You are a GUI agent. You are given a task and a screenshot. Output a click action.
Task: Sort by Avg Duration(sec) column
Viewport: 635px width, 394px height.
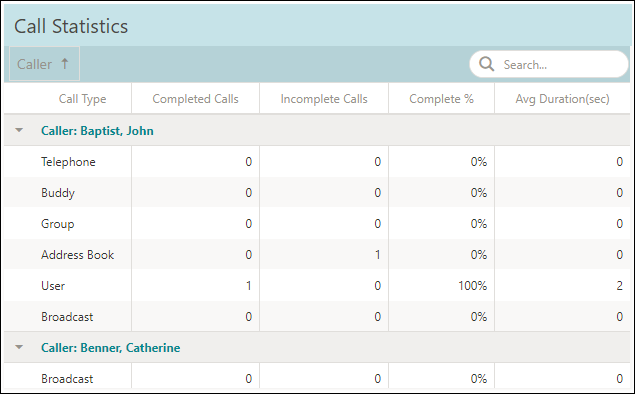[x=562, y=99]
